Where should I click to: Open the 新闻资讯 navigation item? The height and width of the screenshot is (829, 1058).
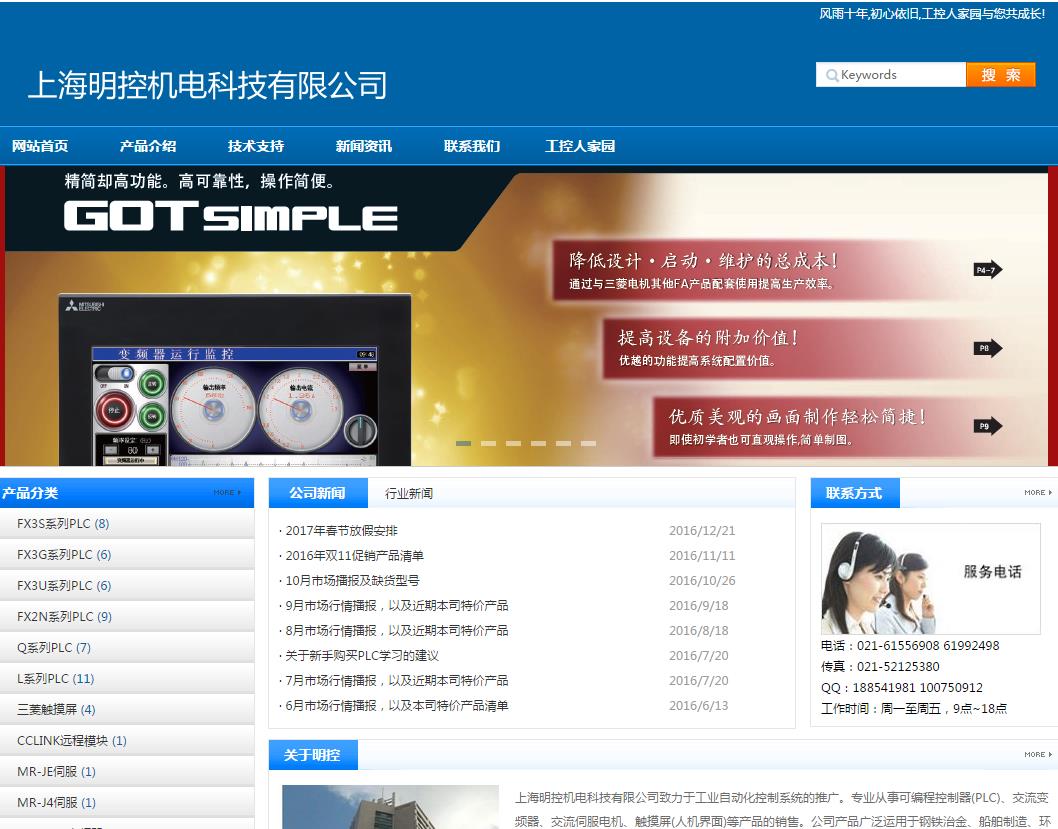pos(364,146)
